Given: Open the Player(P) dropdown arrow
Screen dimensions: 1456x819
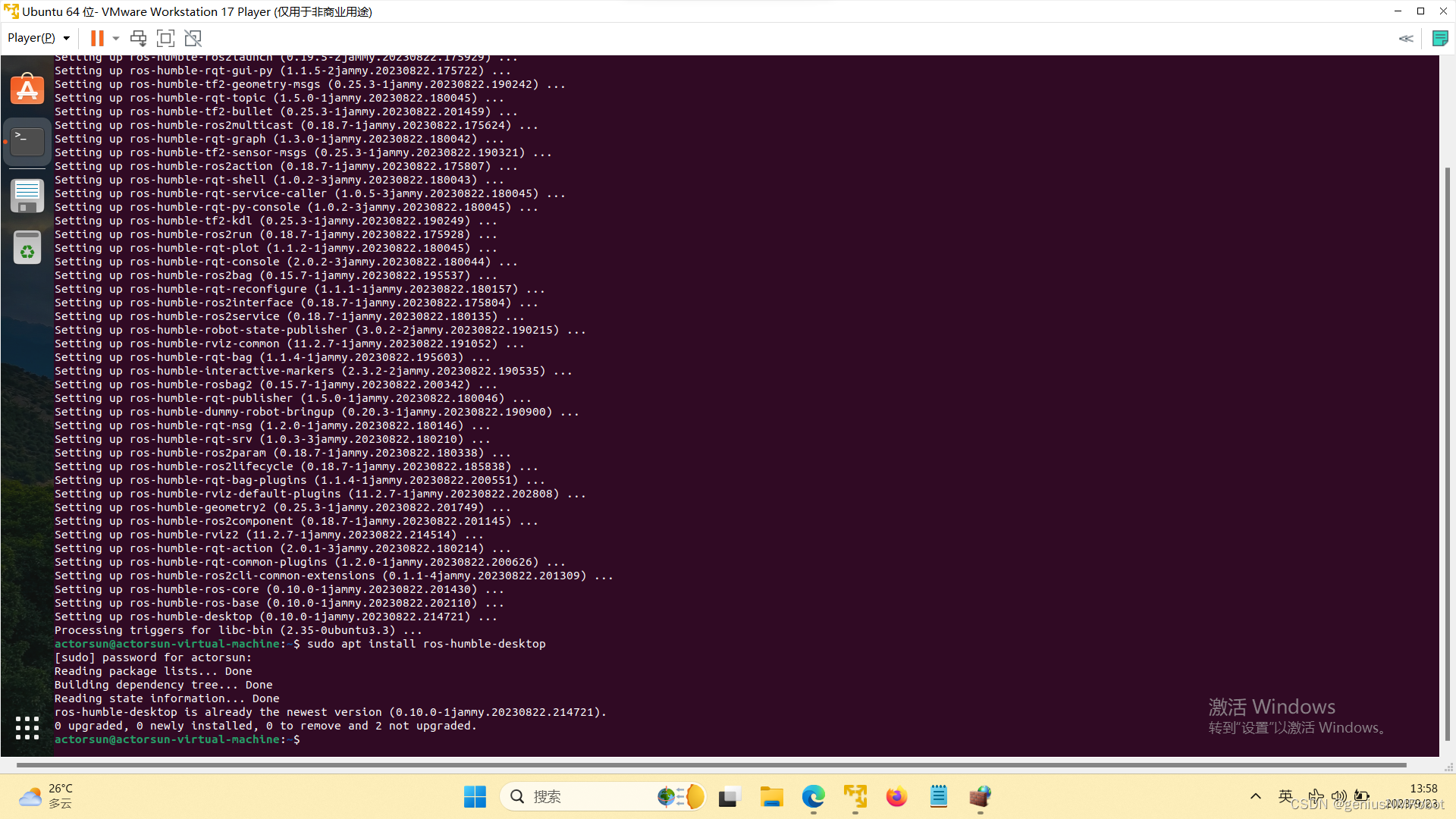Looking at the screenshot, I should pos(66,37).
